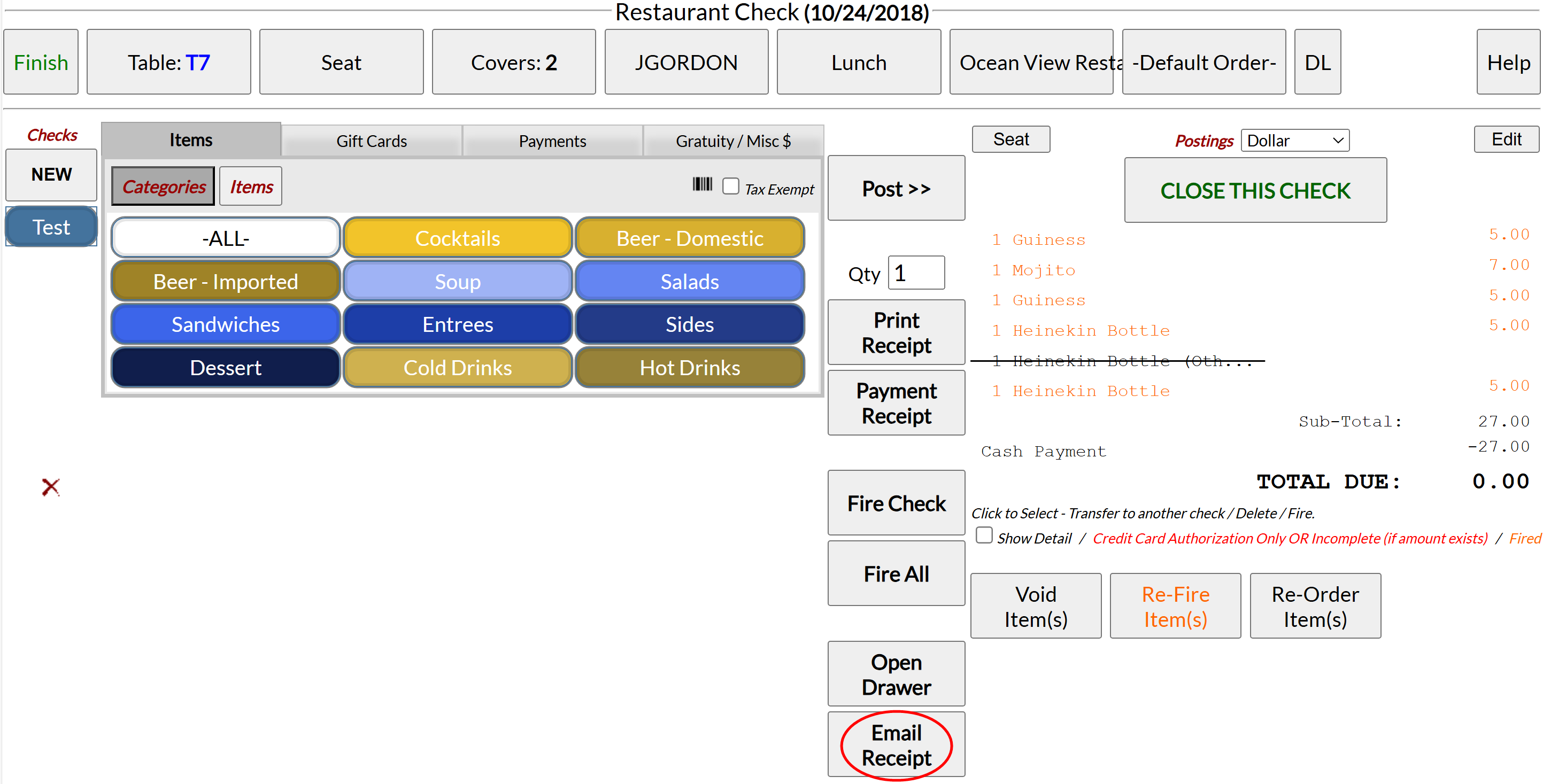Switch to Items view toggle
Viewport: 1566px width, 784px height.
point(251,187)
